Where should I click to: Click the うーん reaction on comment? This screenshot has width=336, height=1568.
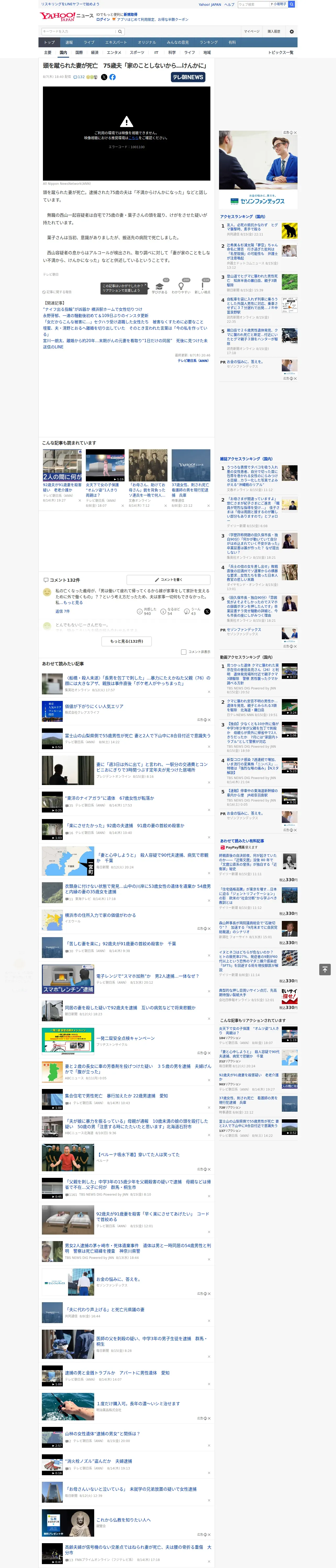[x=192, y=611]
